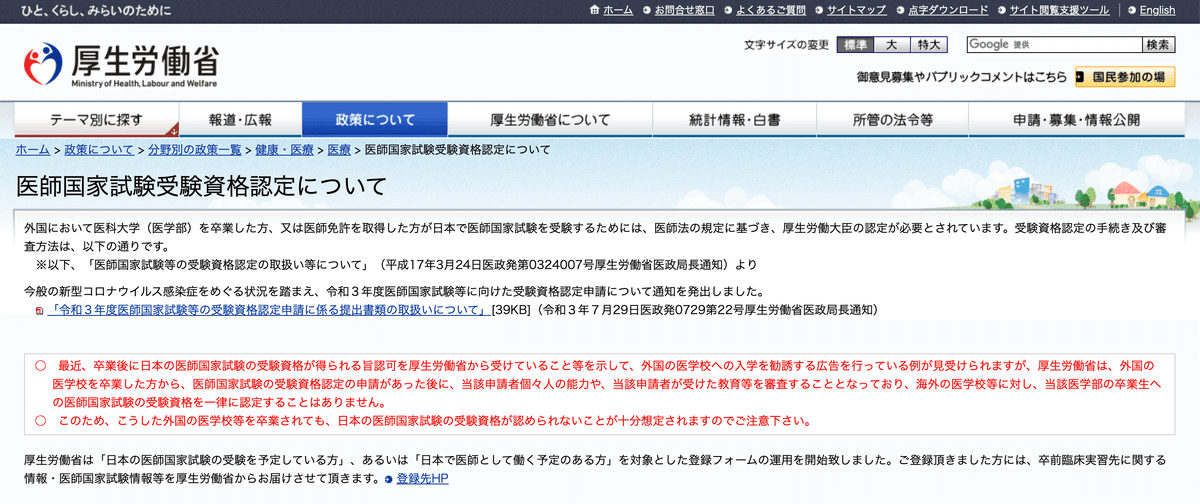
Task: Click the 文字サイズの変更 label
Action: click(x=787, y=45)
